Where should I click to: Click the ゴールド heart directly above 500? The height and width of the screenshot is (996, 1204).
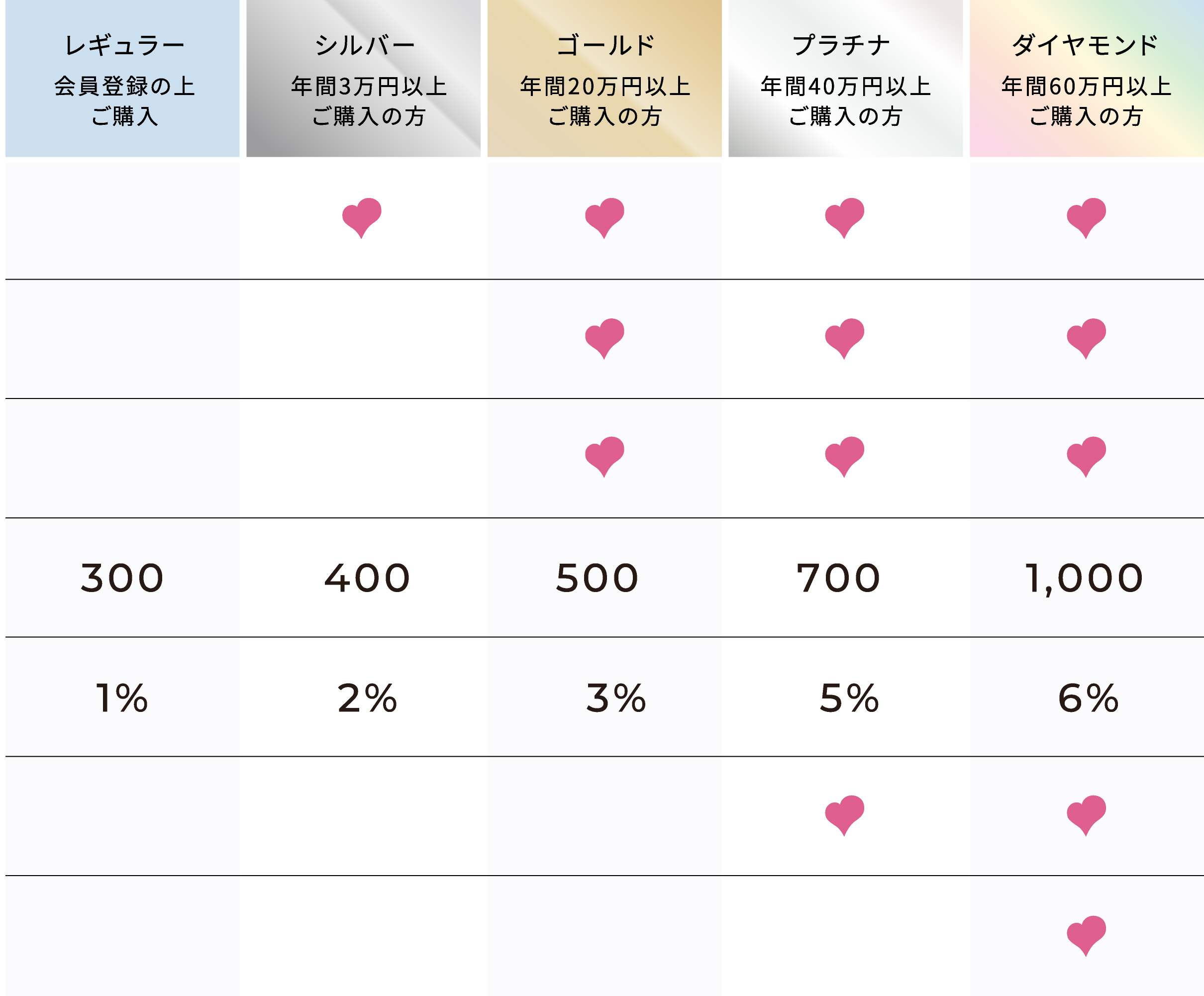point(604,456)
